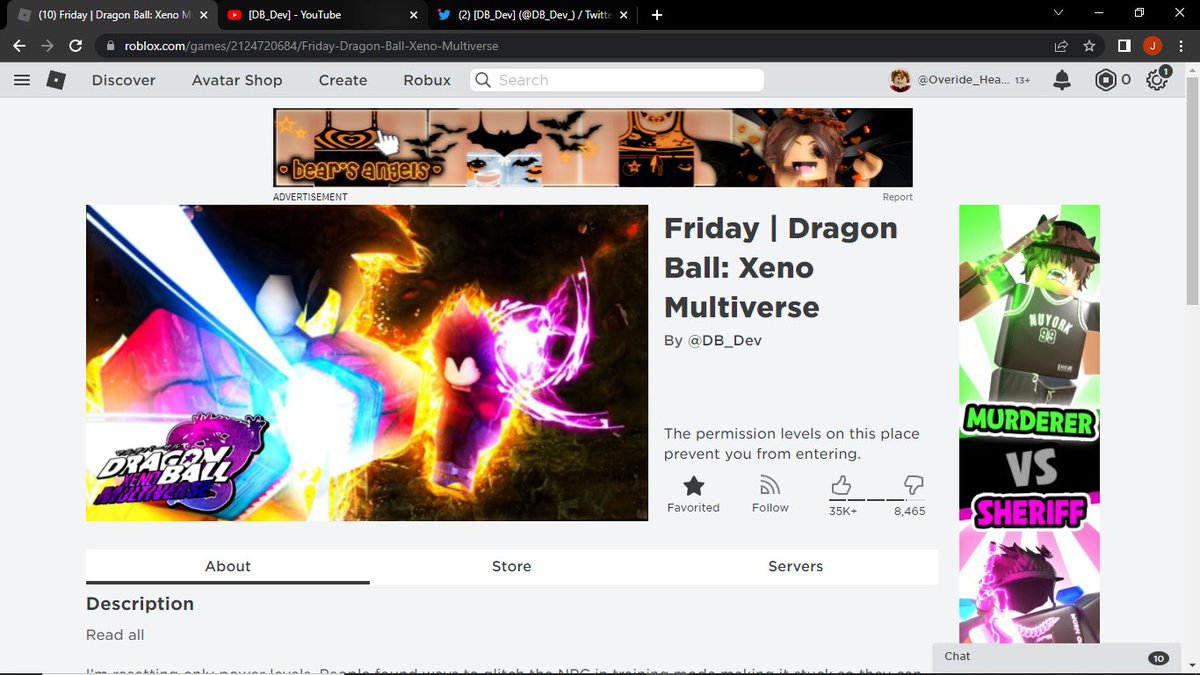Viewport: 1200px width, 675px height.
Task: Open the Store tab
Action: coord(512,566)
